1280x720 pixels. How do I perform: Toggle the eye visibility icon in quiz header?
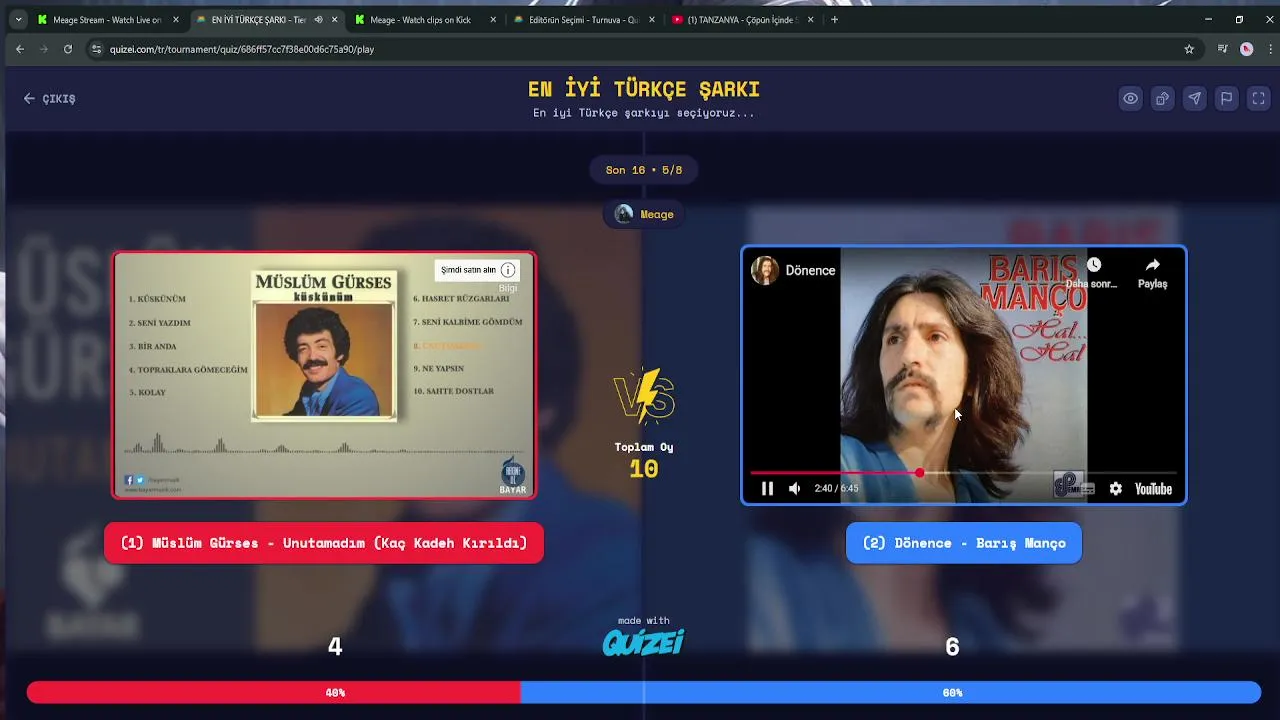click(x=1130, y=98)
